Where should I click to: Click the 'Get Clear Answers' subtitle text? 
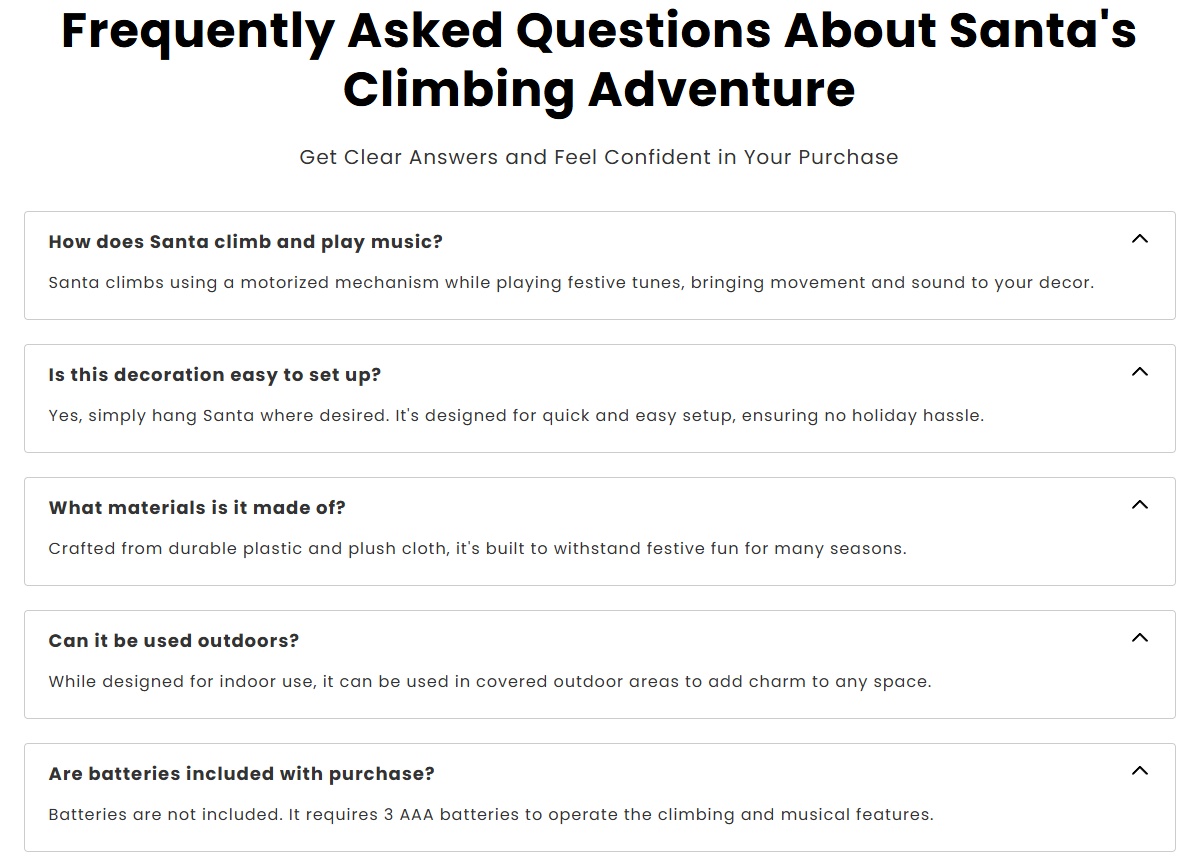click(599, 157)
